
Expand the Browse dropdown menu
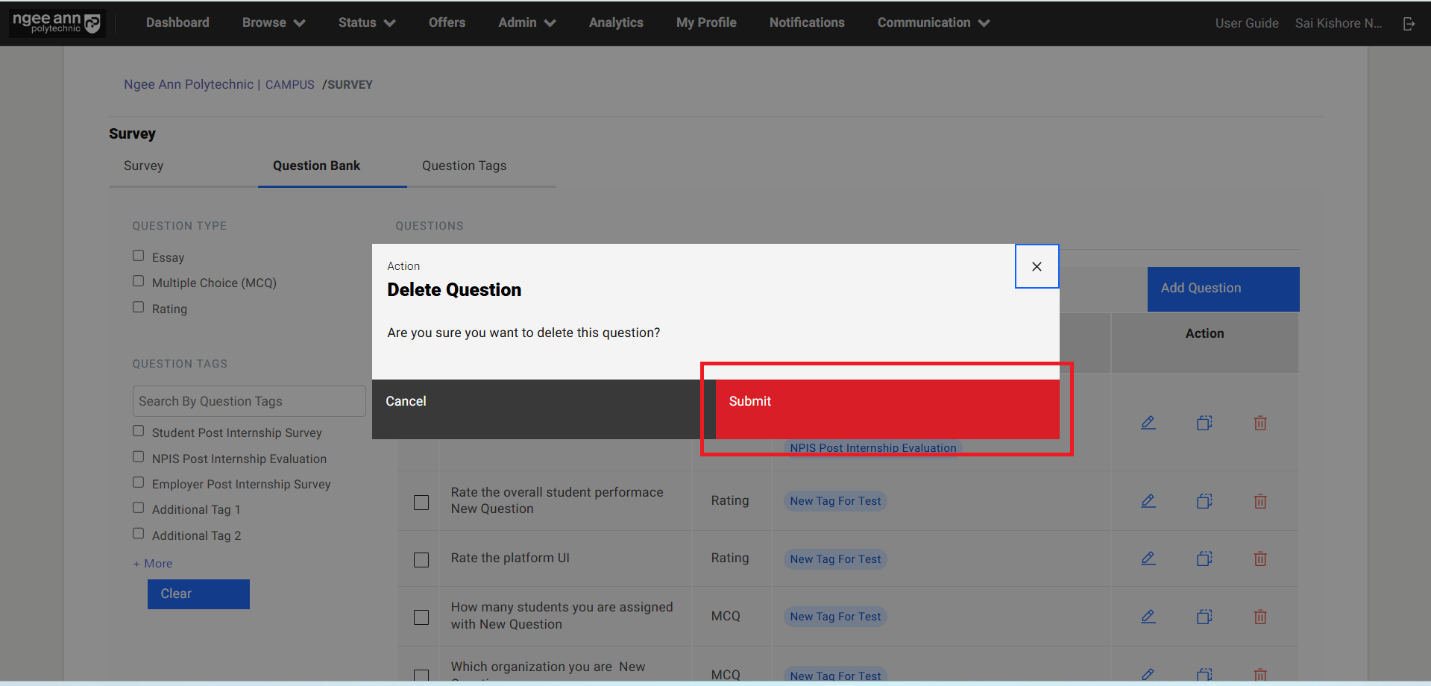(x=273, y=23)
